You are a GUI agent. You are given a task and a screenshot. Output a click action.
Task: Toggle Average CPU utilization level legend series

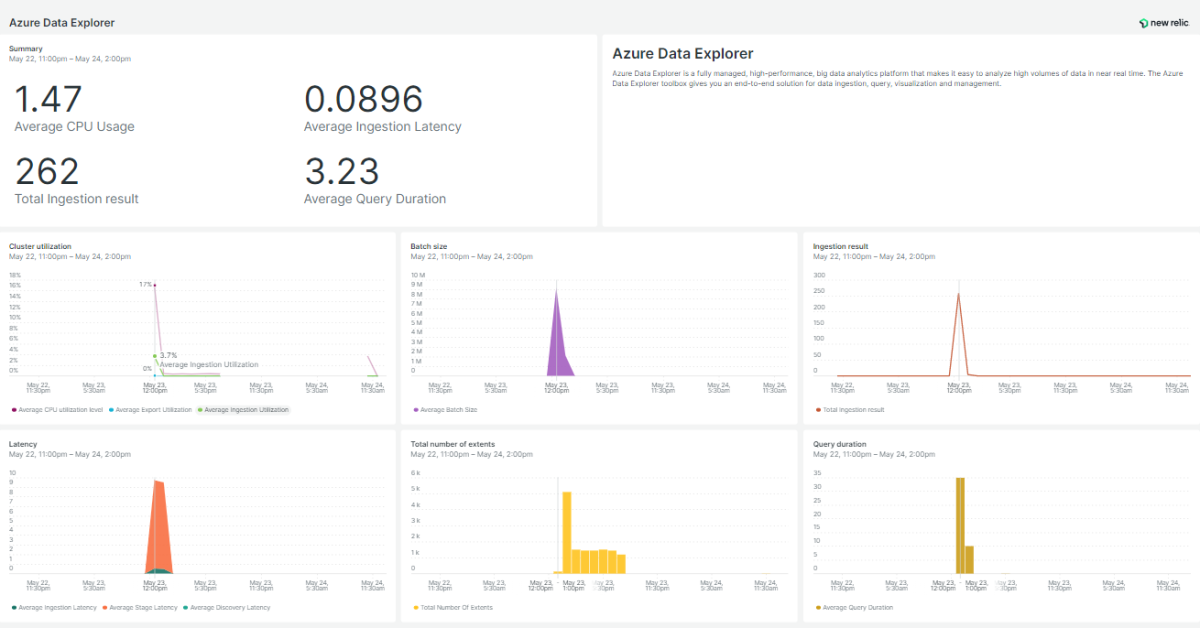(56, 410)
